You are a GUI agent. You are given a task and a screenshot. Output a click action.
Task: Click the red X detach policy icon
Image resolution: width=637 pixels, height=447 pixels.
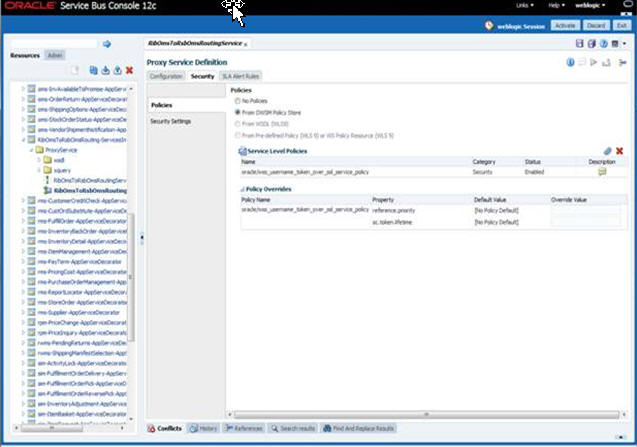620,151
